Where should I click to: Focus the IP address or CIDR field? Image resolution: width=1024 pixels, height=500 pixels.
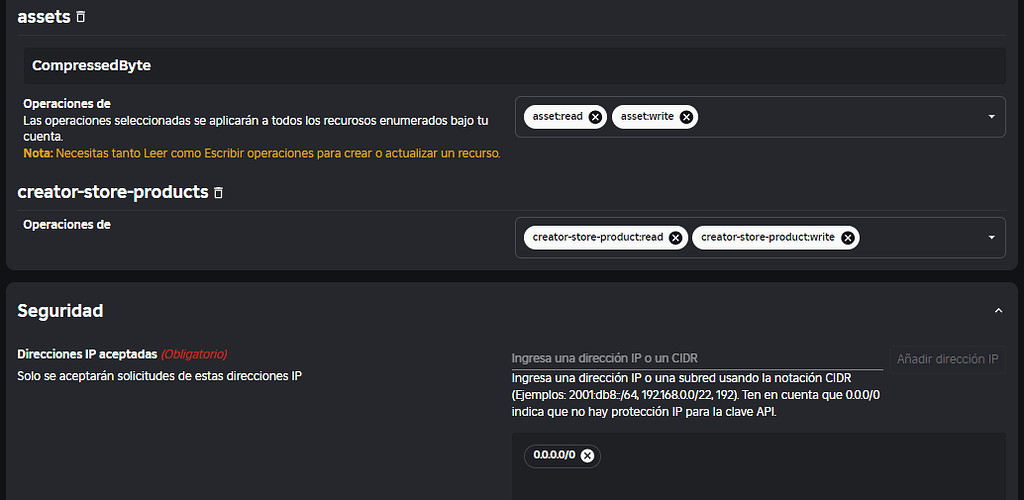[x=696, y=358]
